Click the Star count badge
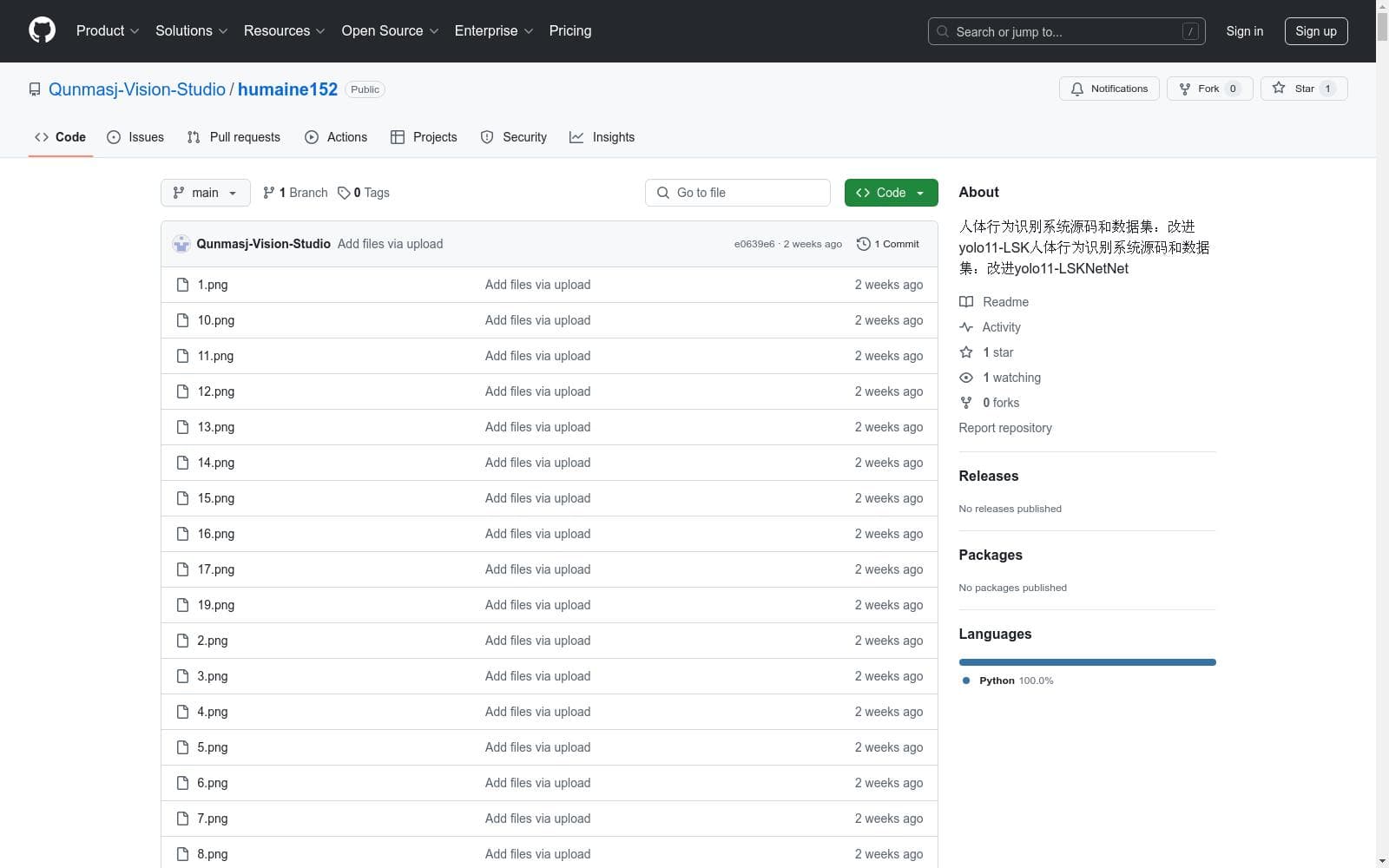The height and width of the screenshot is (868, 1389). coord(1327,89)
